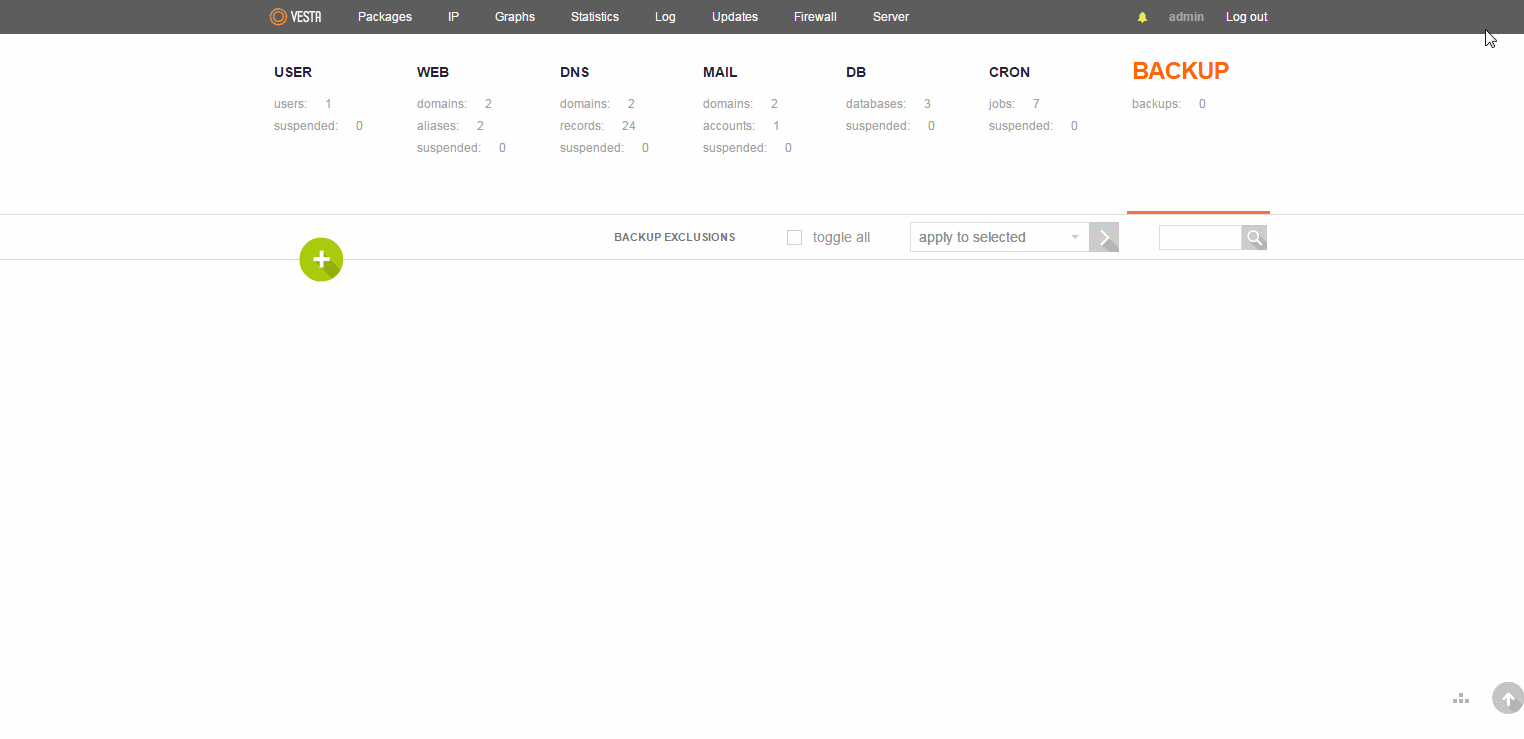Open the apply to selected dropdown
This screenshot has height=739, width=1524.
click(999, 237)
